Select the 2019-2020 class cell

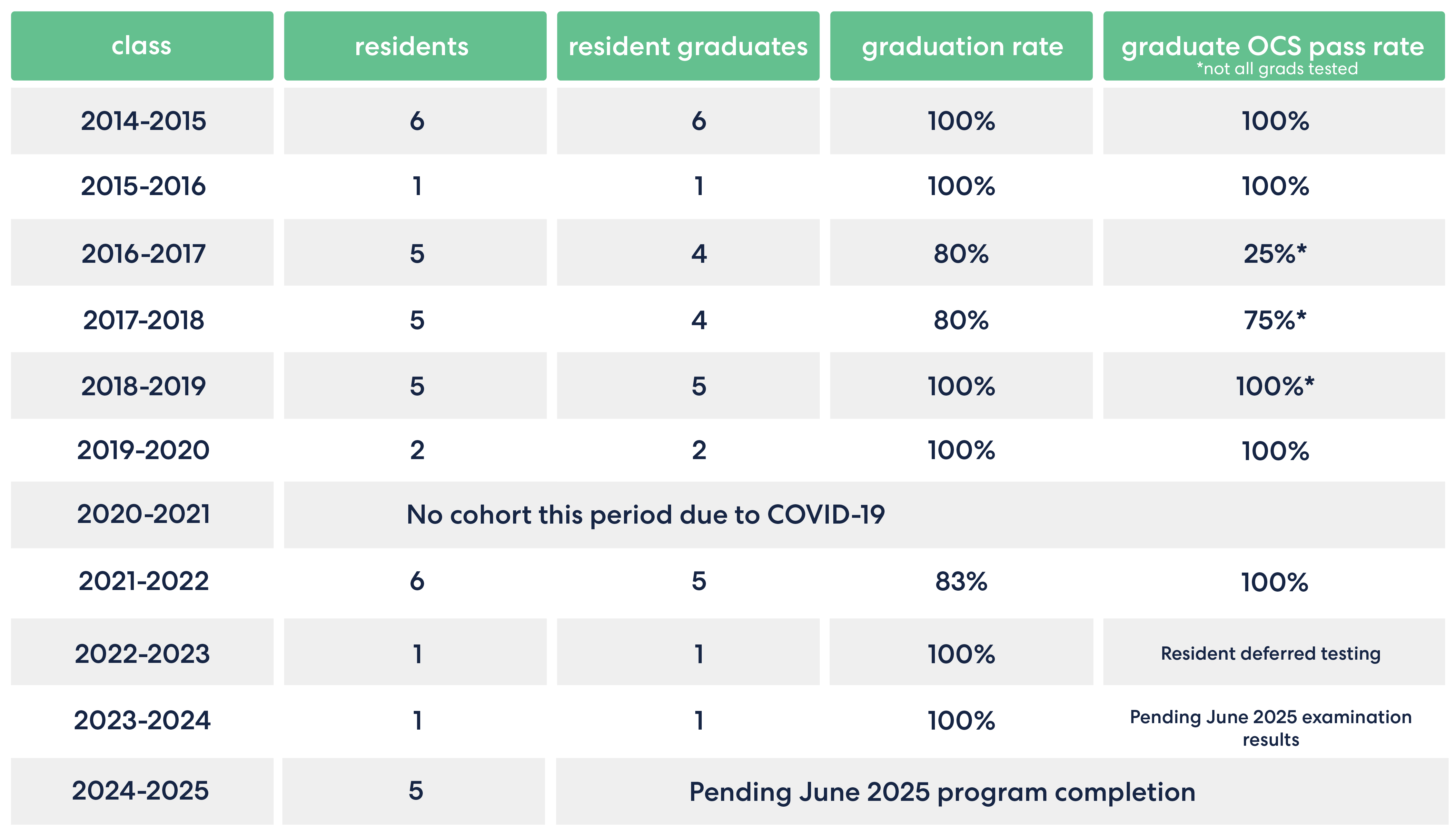coord(143,450)
